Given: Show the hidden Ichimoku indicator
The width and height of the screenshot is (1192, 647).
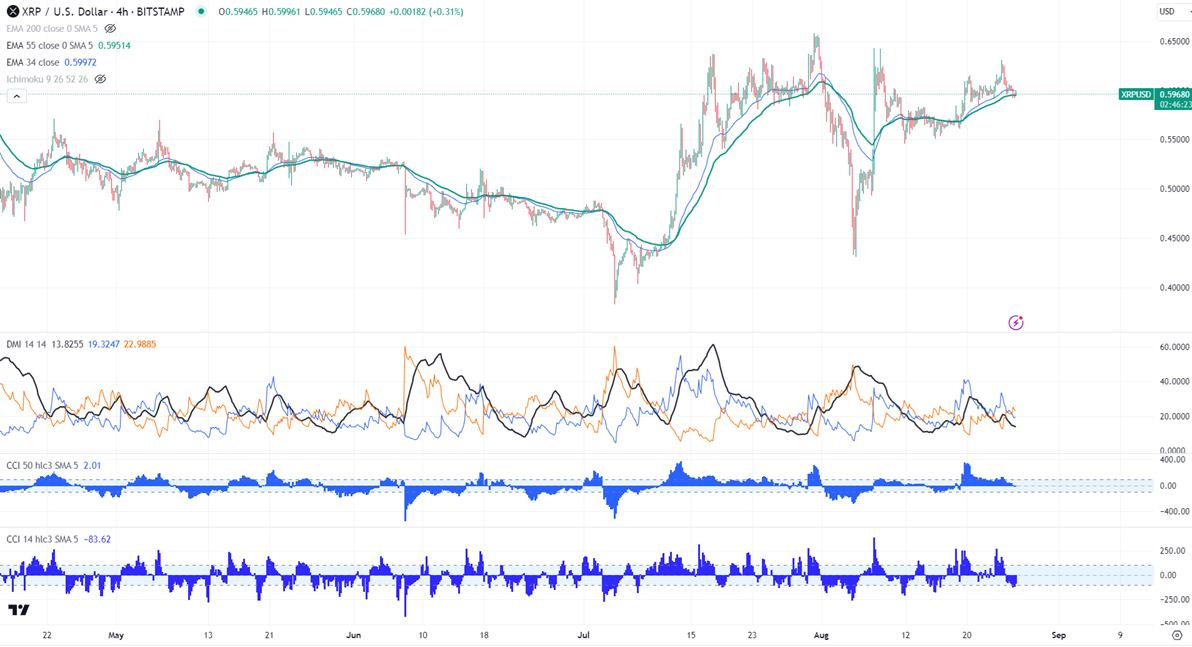Looking at the screenshot, I should (x=100, y=79).
